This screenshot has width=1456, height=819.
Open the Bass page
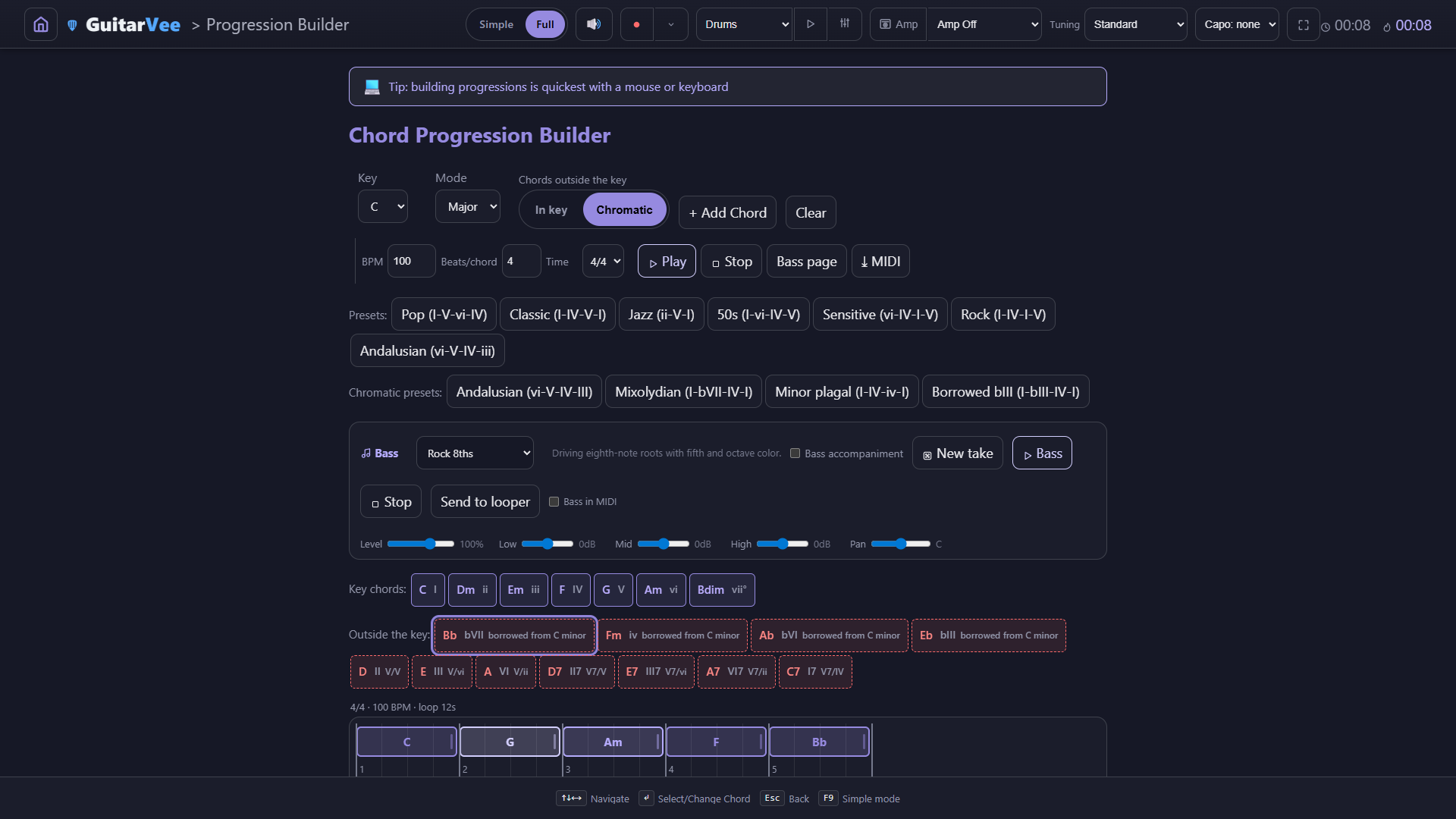coord(806,261)
